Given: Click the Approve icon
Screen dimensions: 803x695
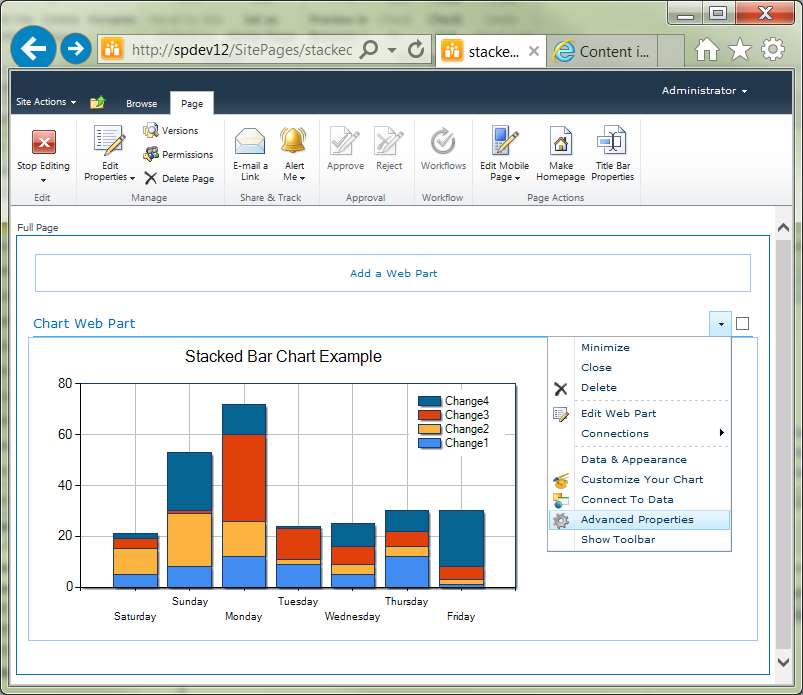Looking at the screenshot, I should [345, 141].
